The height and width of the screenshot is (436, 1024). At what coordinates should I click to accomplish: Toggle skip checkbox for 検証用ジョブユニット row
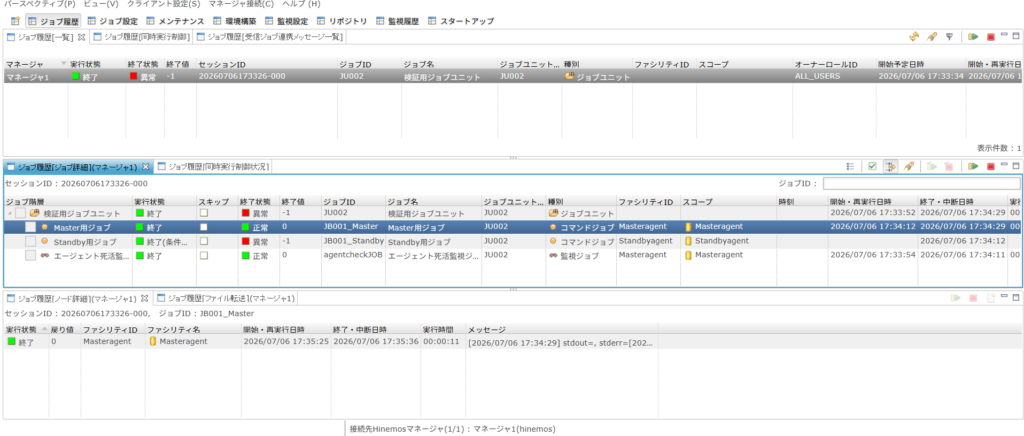pyautogui.click(x=204, y=213)
